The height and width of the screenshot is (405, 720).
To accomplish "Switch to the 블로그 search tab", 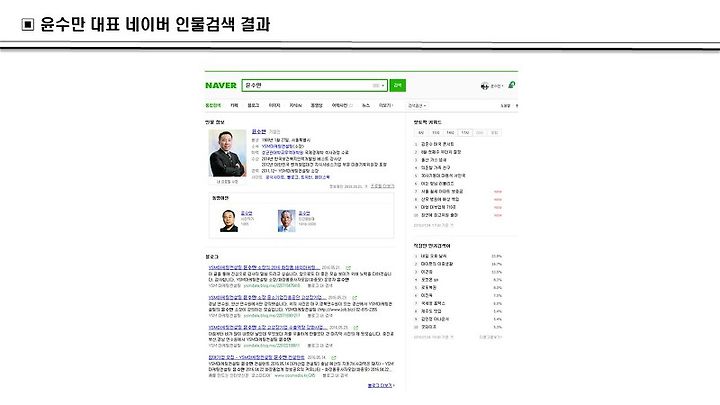I will click(253, 106).
